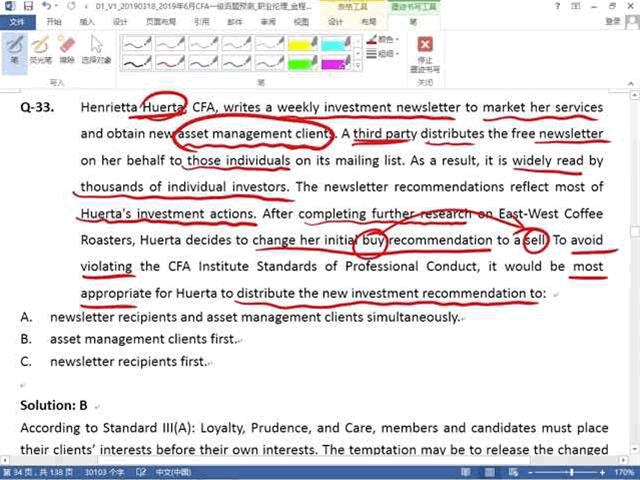Switch to the Insert (插入) tab
Viewport: 640px width, 480px height.
click(x=87, y=22)
